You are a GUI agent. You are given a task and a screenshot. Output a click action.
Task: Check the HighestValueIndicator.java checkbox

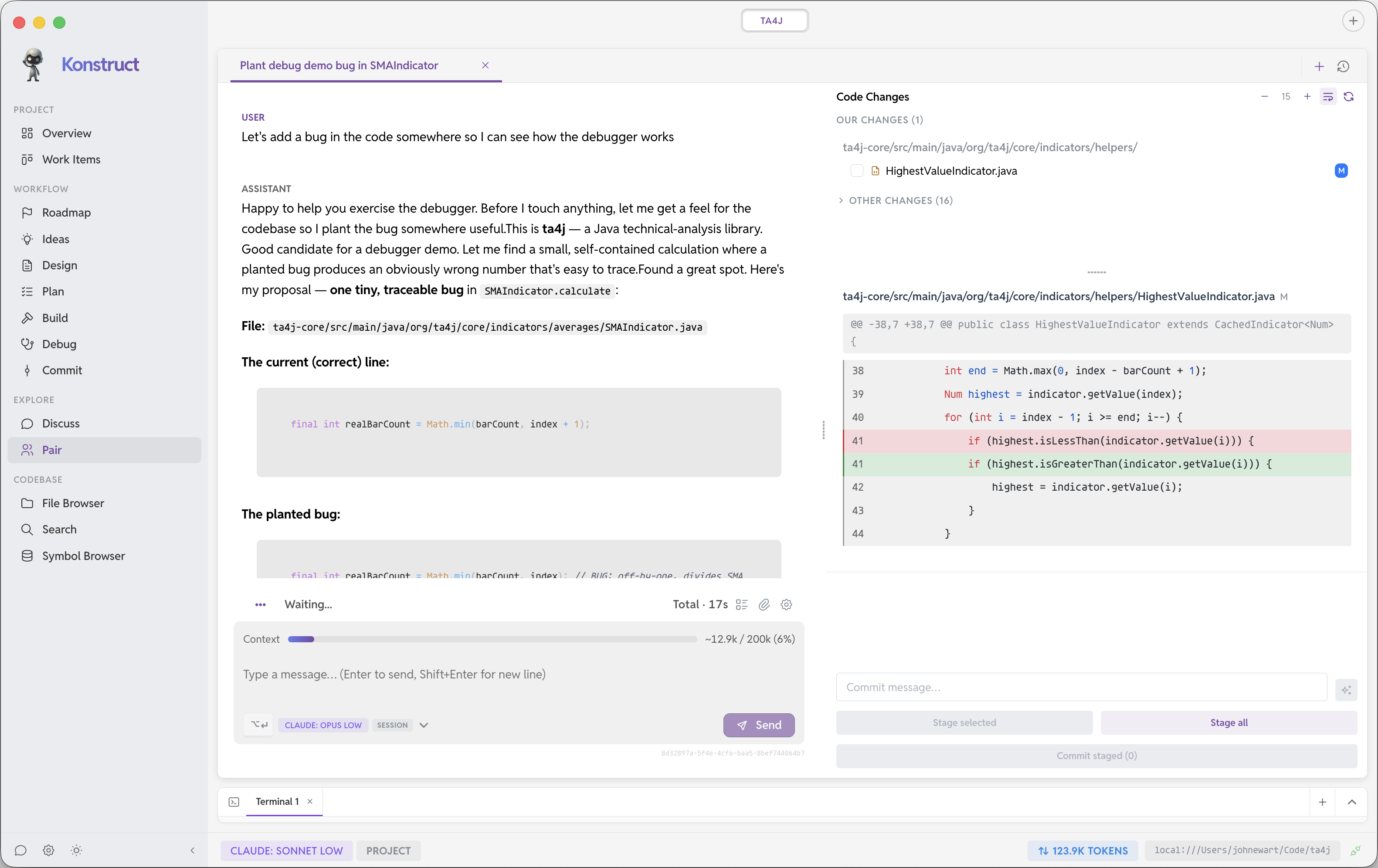857,170
